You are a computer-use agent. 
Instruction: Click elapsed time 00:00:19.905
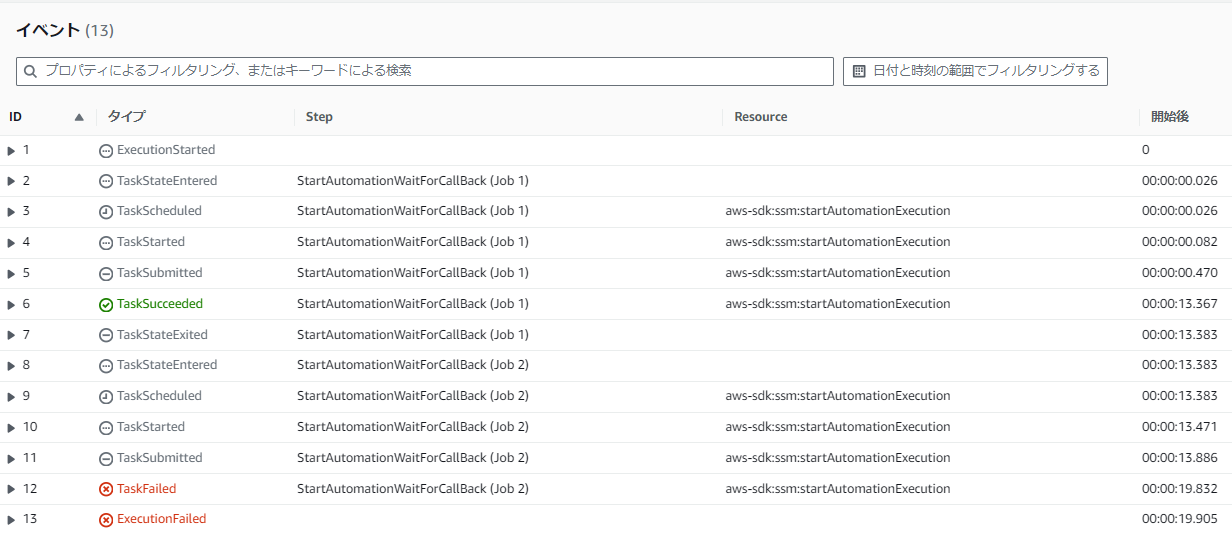coord(1179,519)
